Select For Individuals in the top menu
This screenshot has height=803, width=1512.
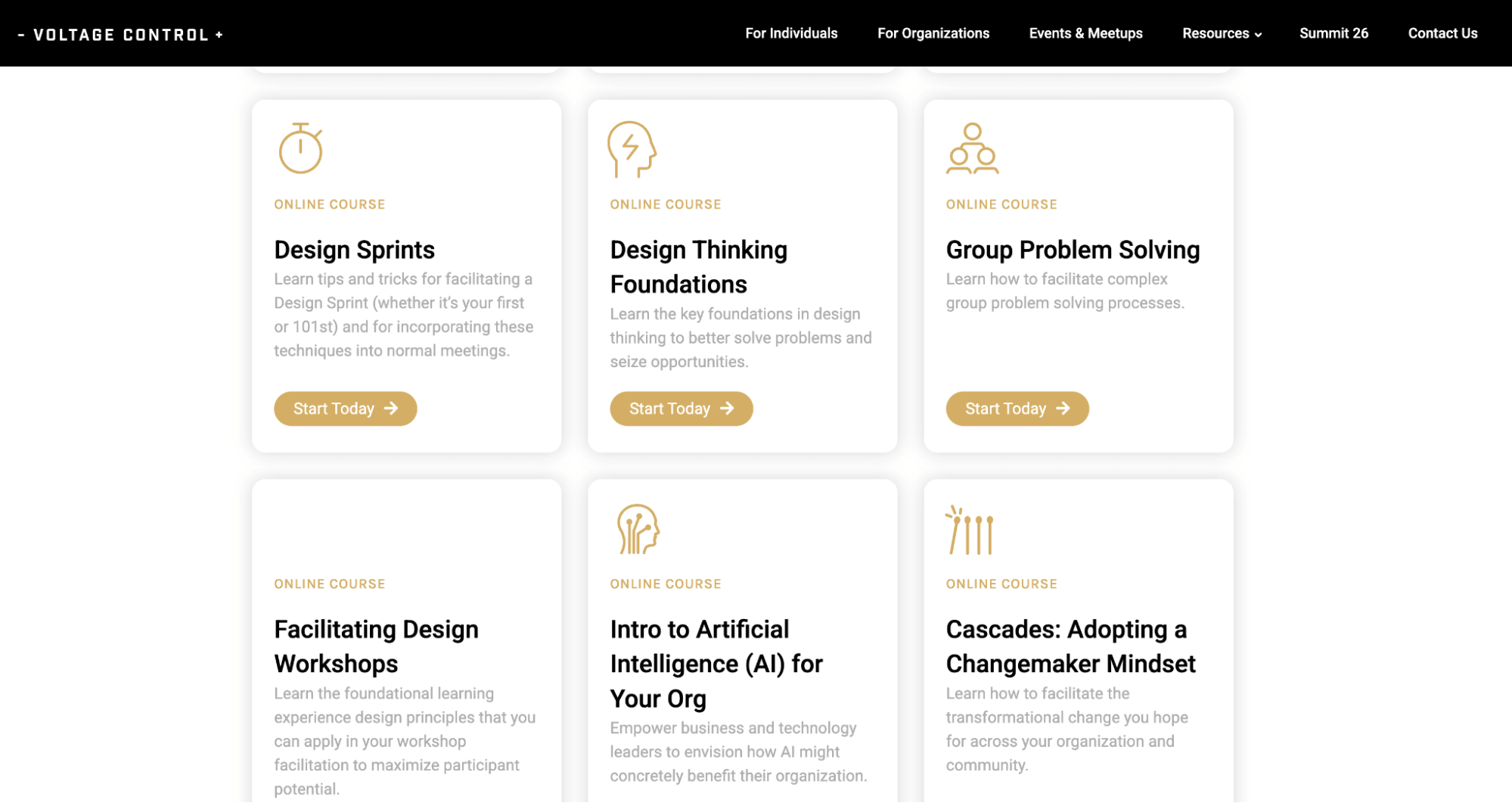791,33
